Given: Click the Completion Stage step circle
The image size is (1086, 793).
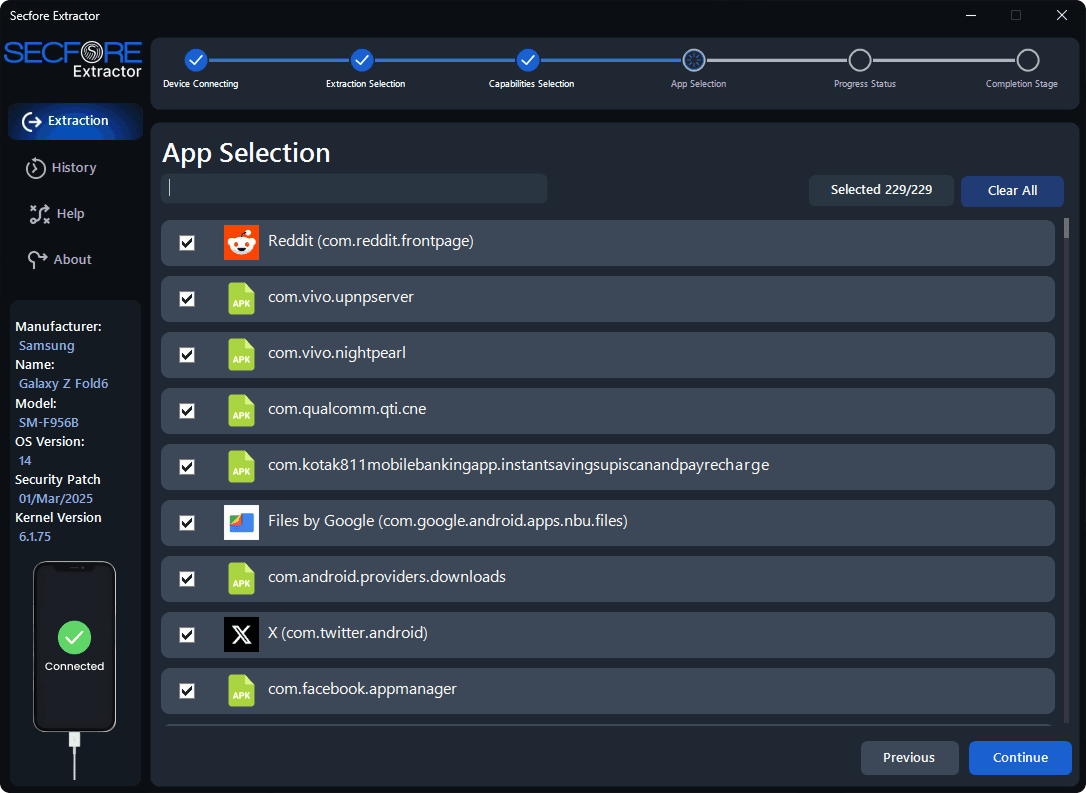Looking at the screenshot, I should tap(1027, 60).
